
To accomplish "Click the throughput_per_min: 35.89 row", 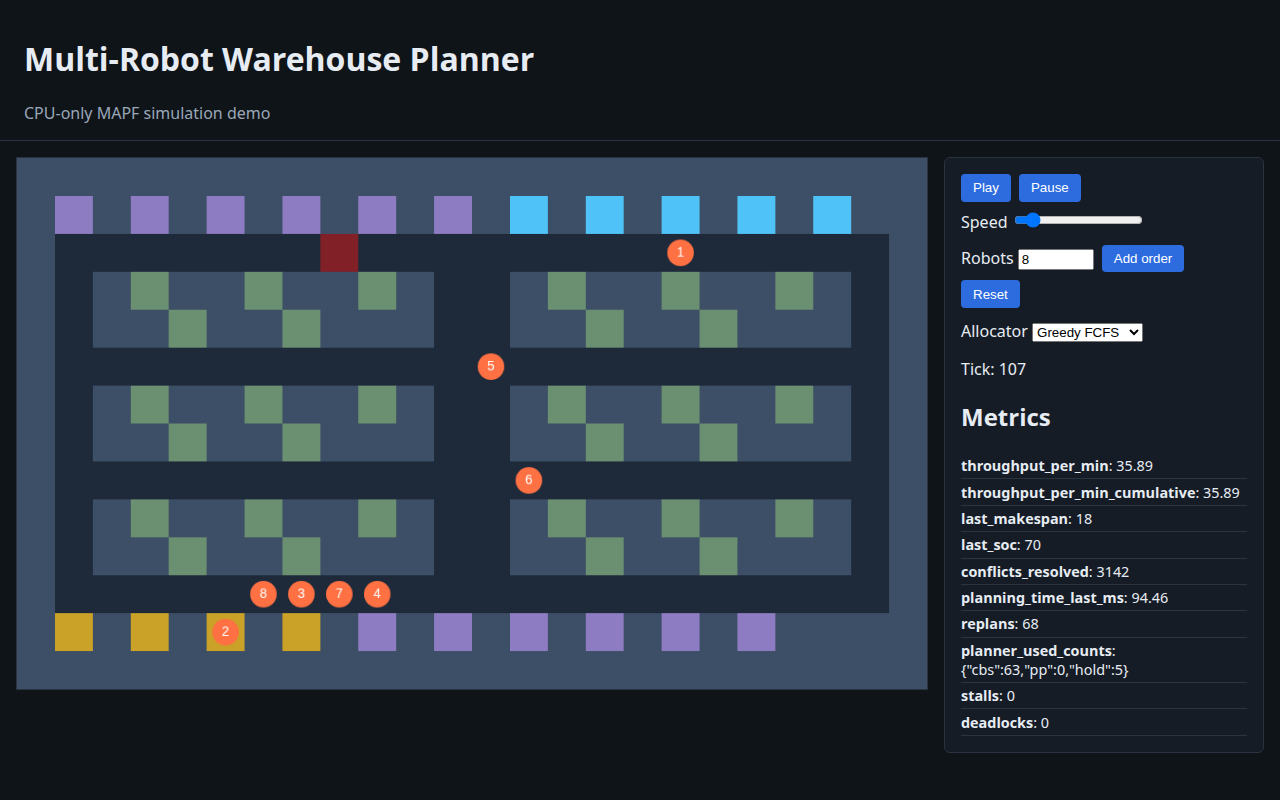I will click(1104, 466).
